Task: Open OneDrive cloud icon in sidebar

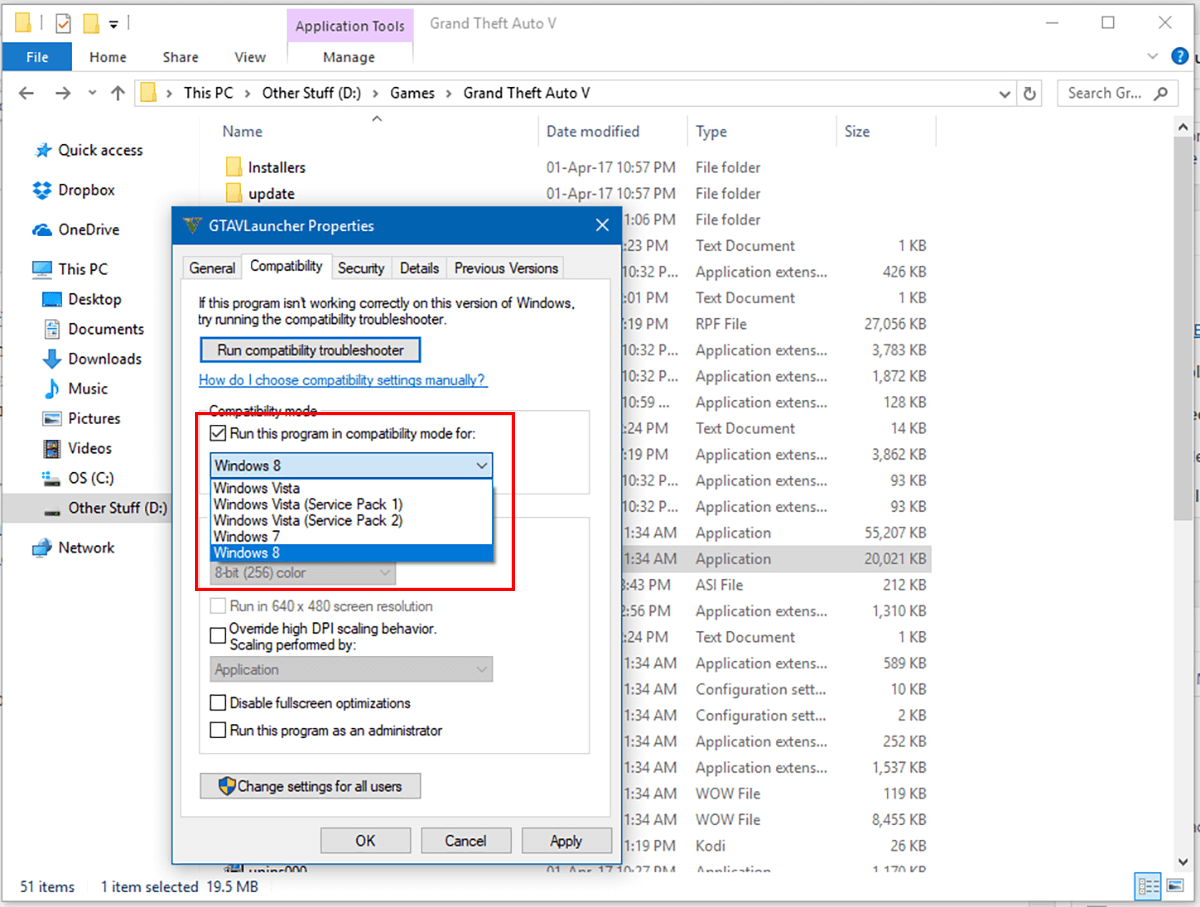Action: point(42,230)
